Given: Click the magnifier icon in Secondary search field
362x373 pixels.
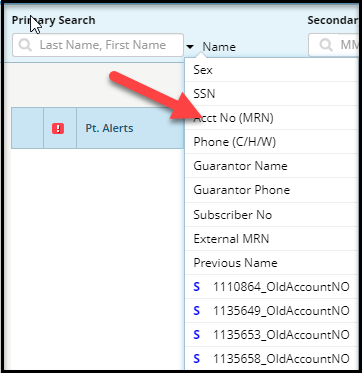Looking at the screenshot, I should click(x=326, y=45).
